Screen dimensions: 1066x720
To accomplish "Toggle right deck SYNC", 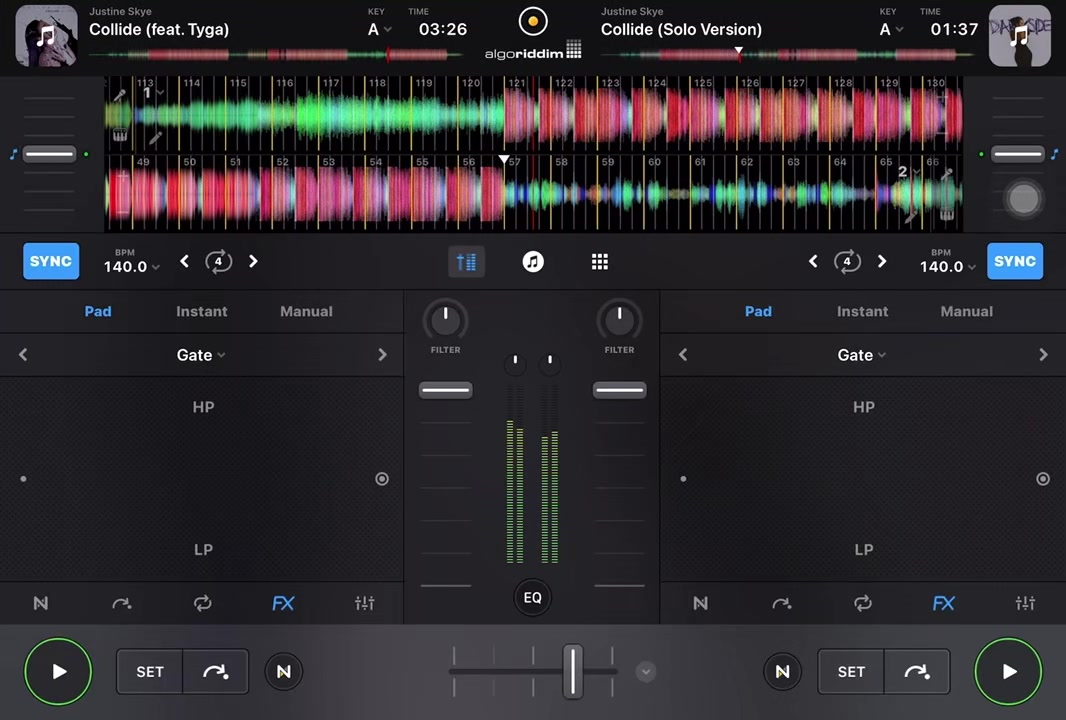I will [1015, 261].
